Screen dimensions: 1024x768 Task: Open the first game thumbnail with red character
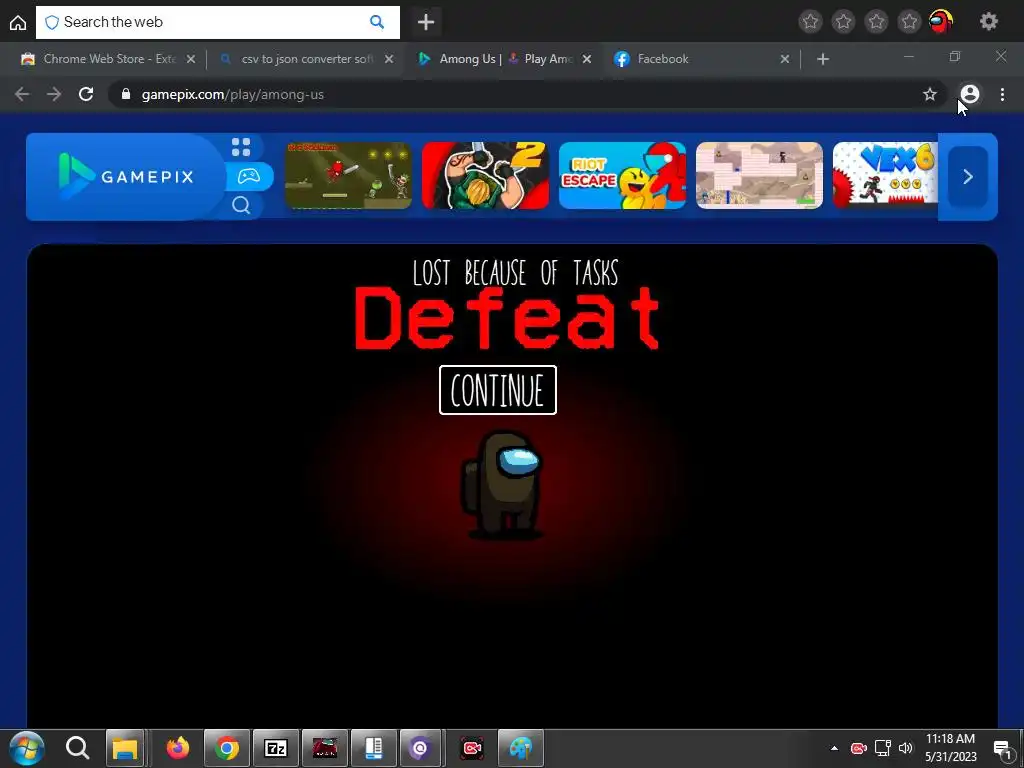[x=349, y=176]
